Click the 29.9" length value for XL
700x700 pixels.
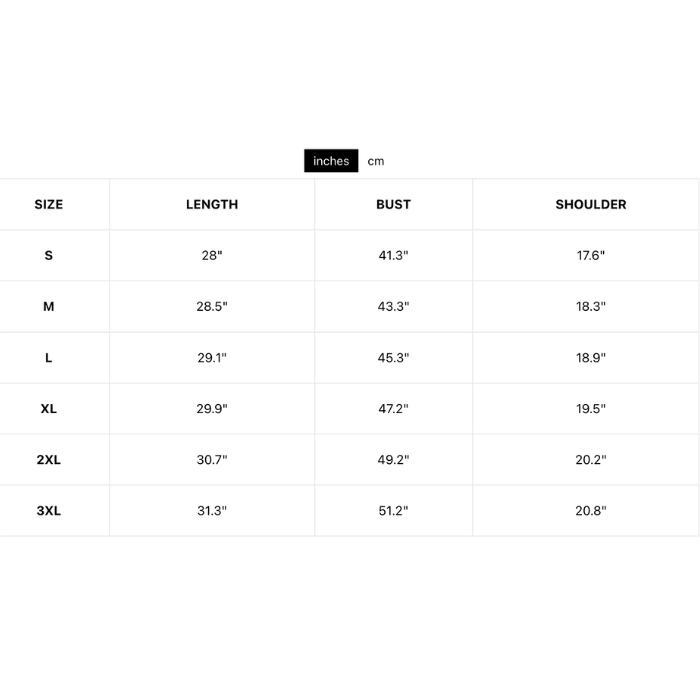(212, 409)
